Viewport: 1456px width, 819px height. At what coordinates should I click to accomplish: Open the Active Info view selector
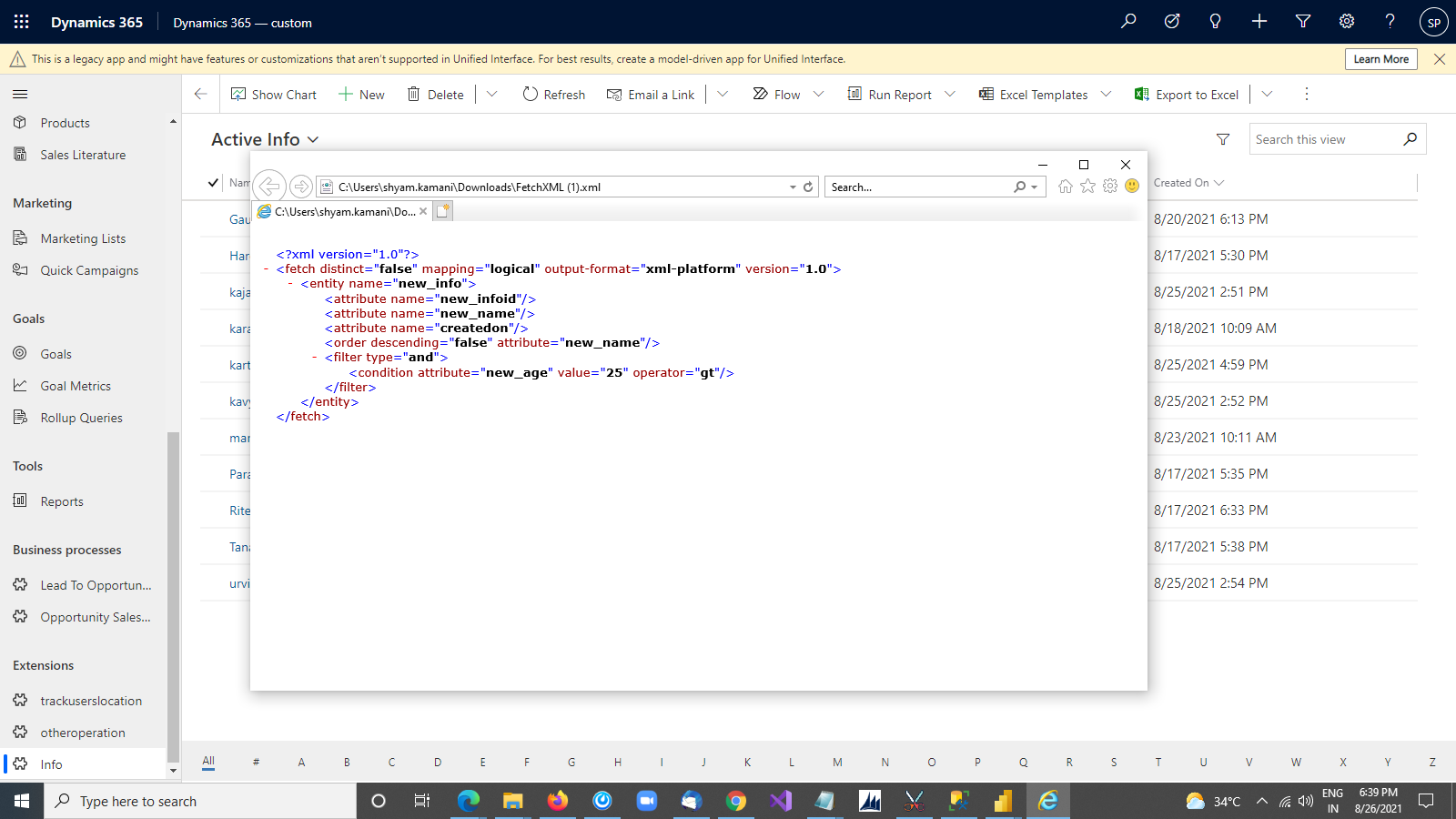click(313, 139)
